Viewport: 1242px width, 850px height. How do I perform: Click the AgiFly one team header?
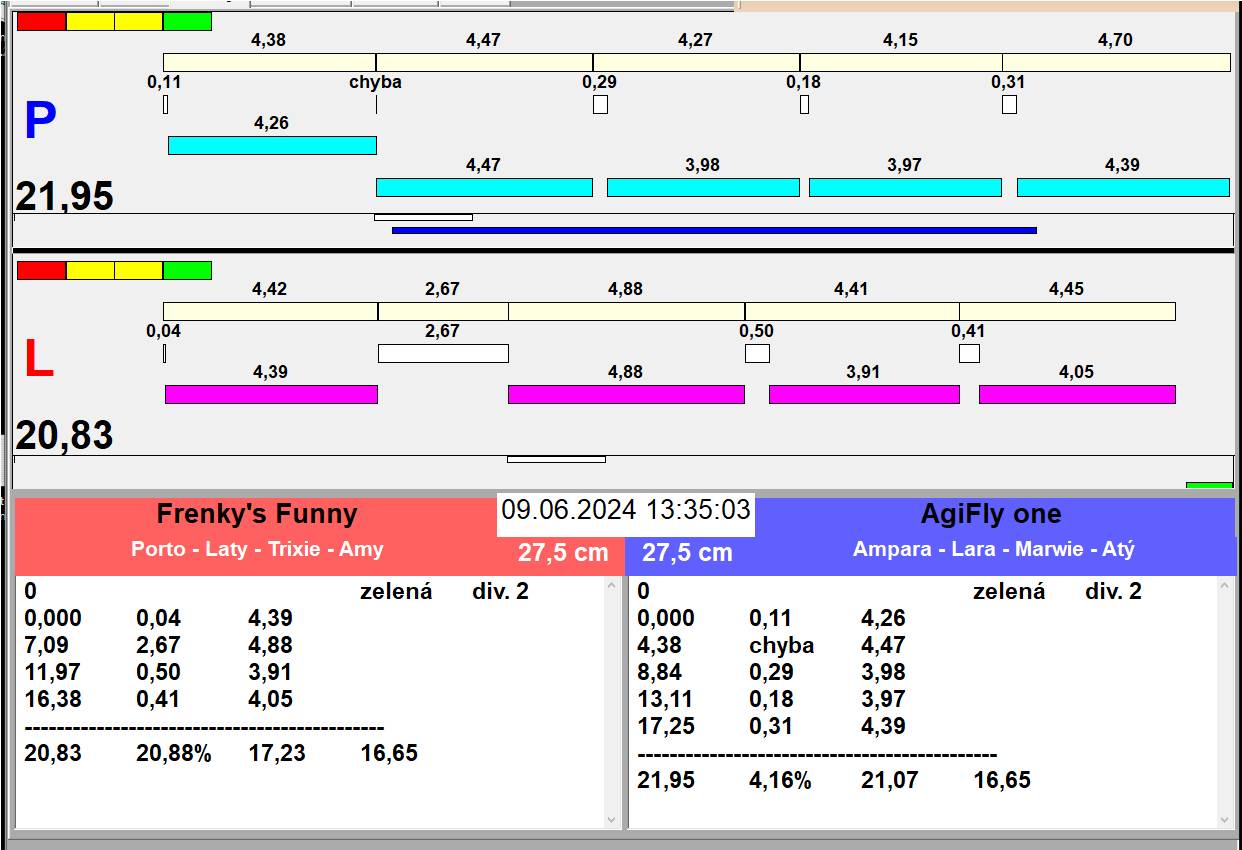coord(991,514)
